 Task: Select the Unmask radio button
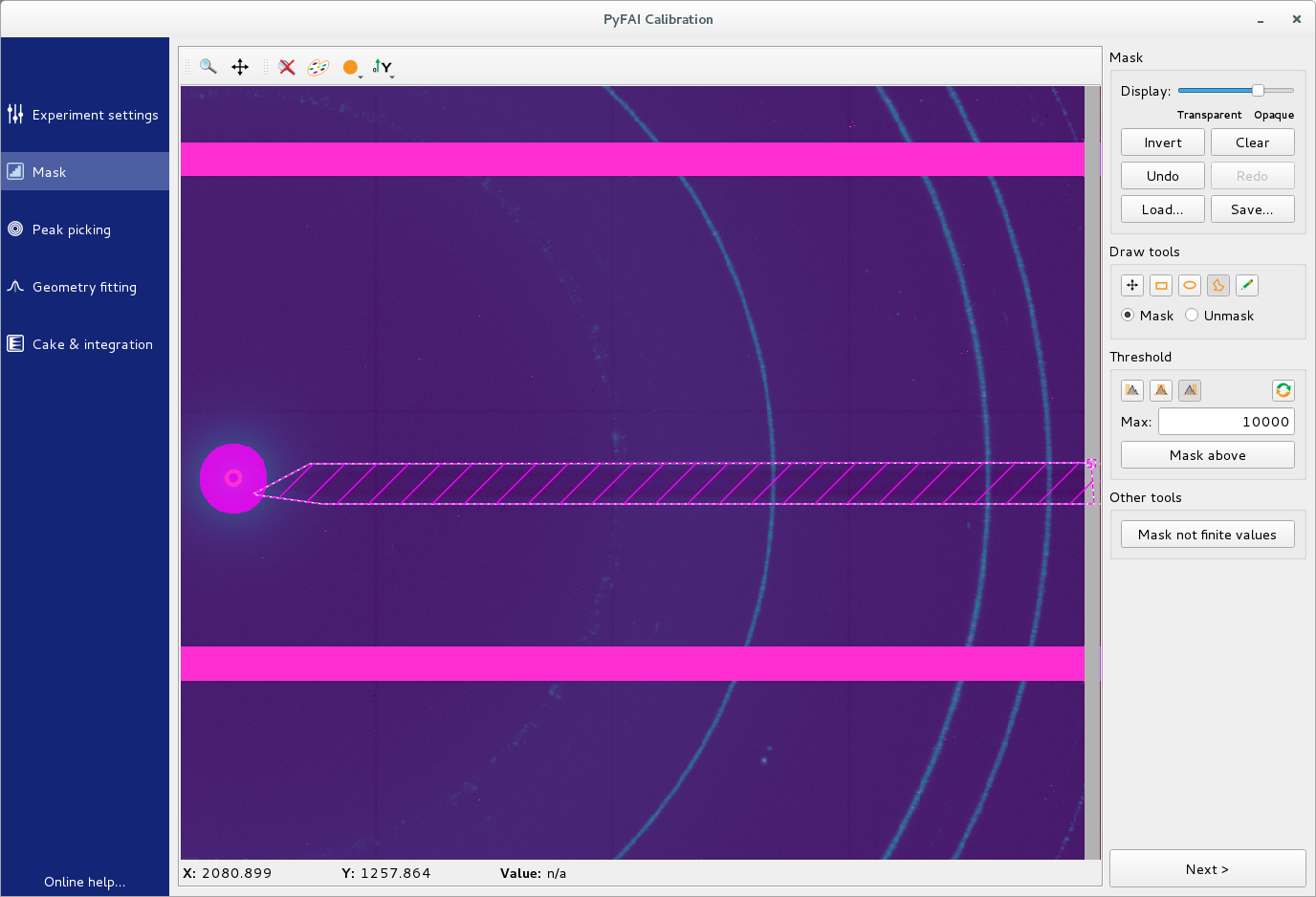pyautogui.click(x=1192, y=316)
